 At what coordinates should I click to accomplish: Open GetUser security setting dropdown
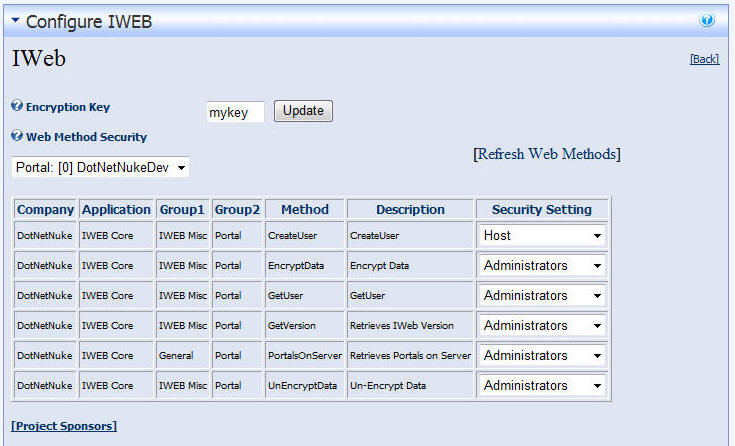click(543, 296)
